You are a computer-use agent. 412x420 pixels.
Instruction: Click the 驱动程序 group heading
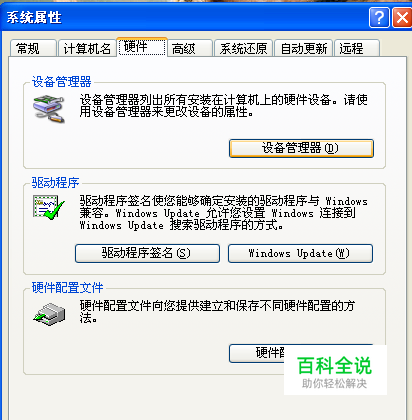55,183
